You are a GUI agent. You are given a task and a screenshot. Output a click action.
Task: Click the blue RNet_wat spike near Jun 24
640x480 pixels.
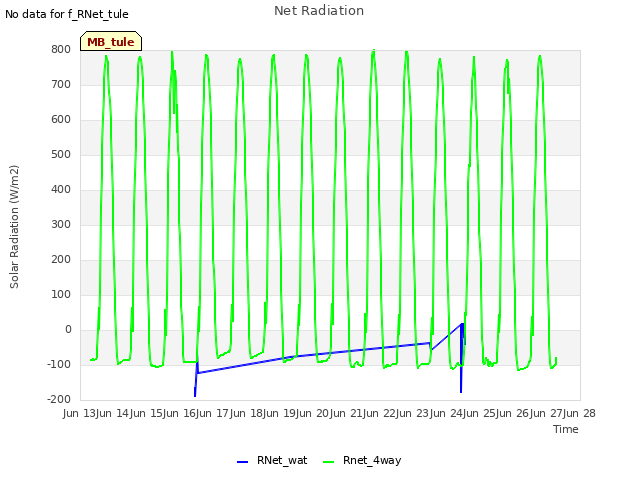461,359
